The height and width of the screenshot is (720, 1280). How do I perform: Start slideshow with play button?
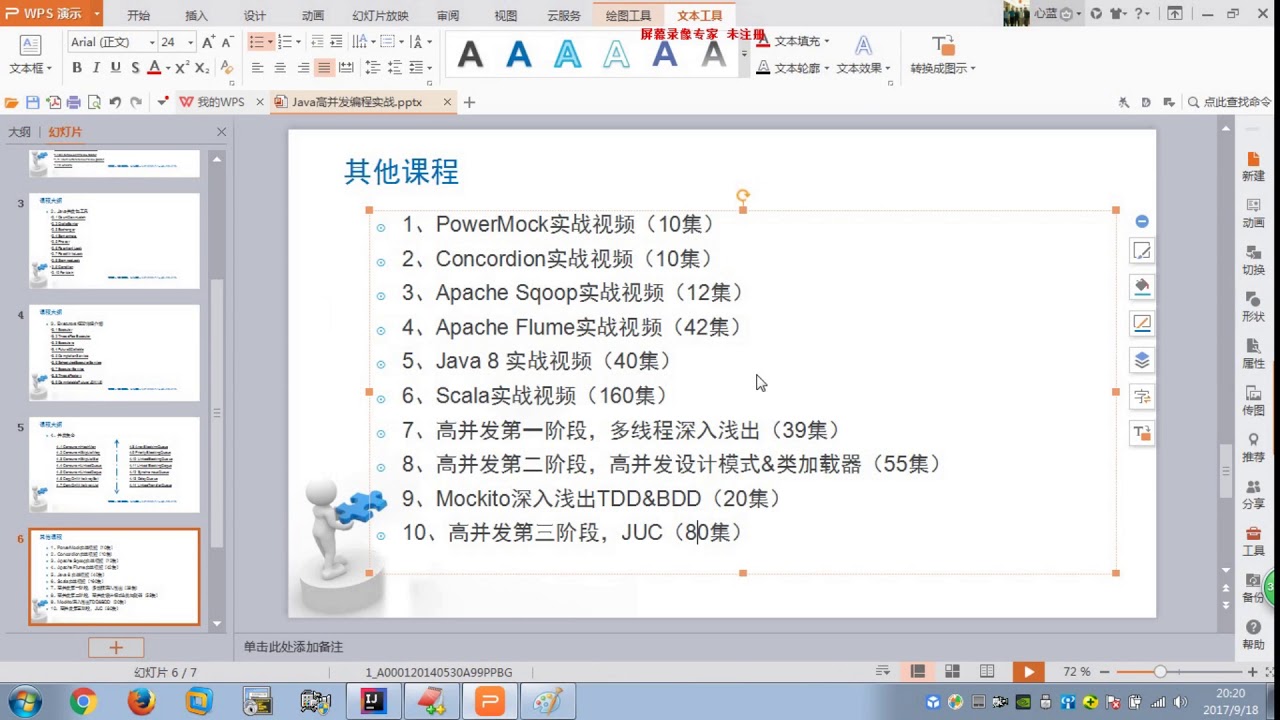click(1028, 672)
